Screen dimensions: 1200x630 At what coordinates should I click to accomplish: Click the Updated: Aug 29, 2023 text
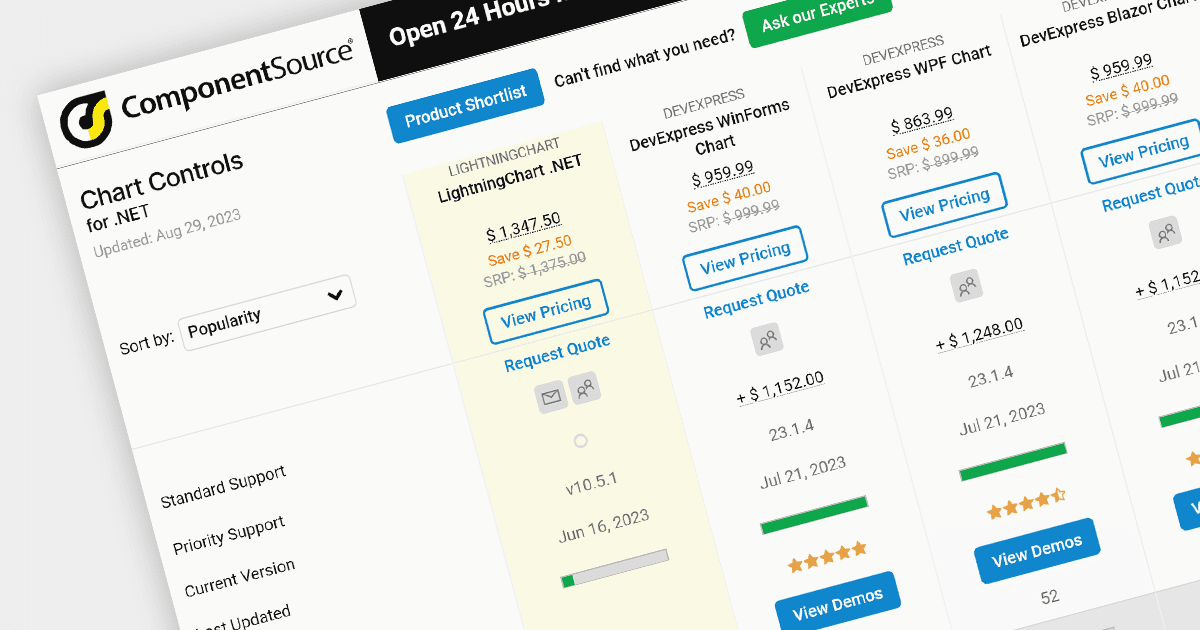click(167, 232)
